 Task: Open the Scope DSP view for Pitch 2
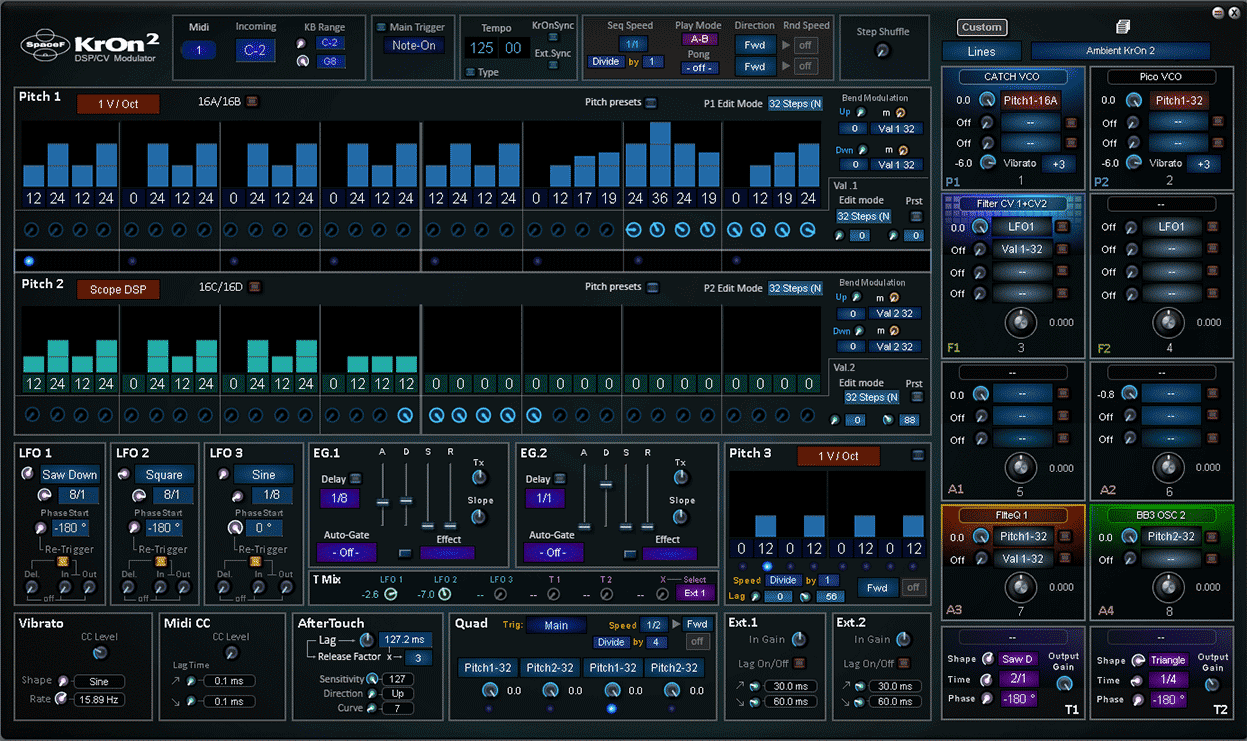(118, 289)
